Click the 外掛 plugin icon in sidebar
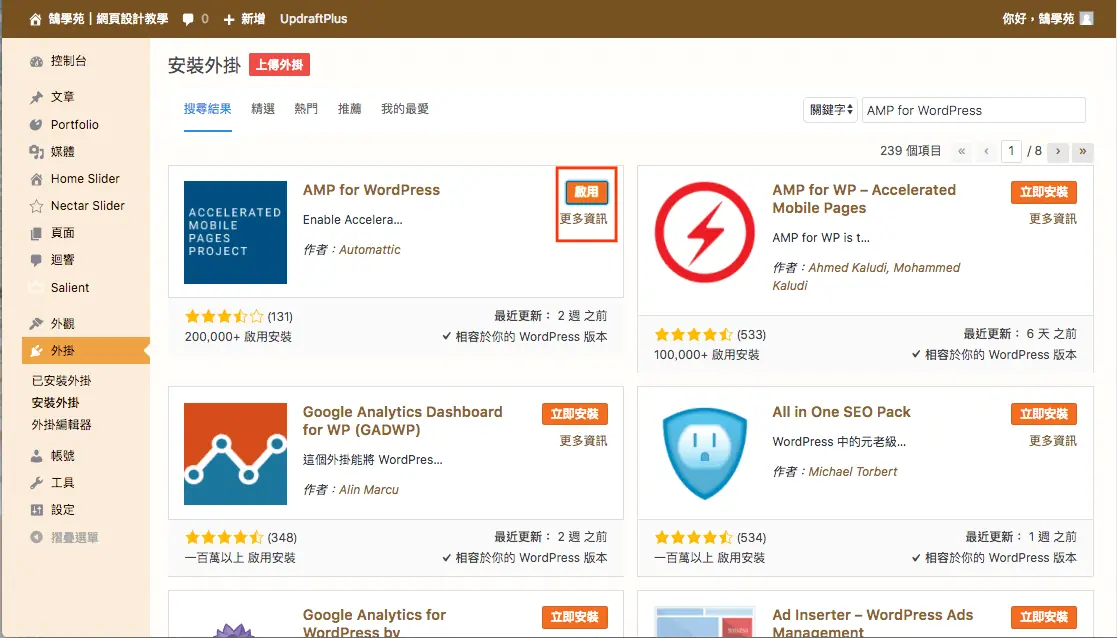The image size is (1117, 638). coord(36,350)
